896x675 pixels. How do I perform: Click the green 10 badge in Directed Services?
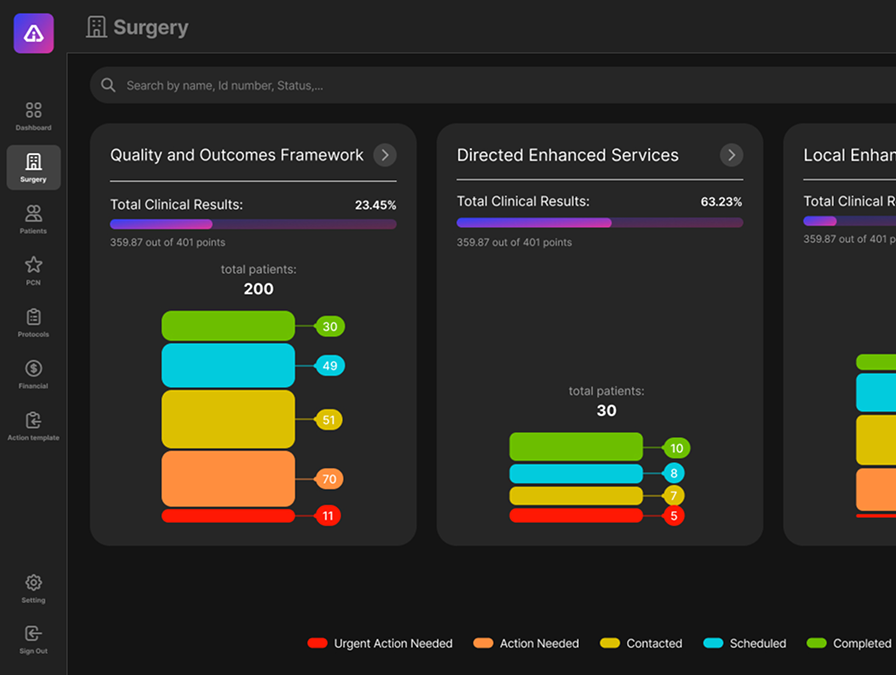click(677, 448)
